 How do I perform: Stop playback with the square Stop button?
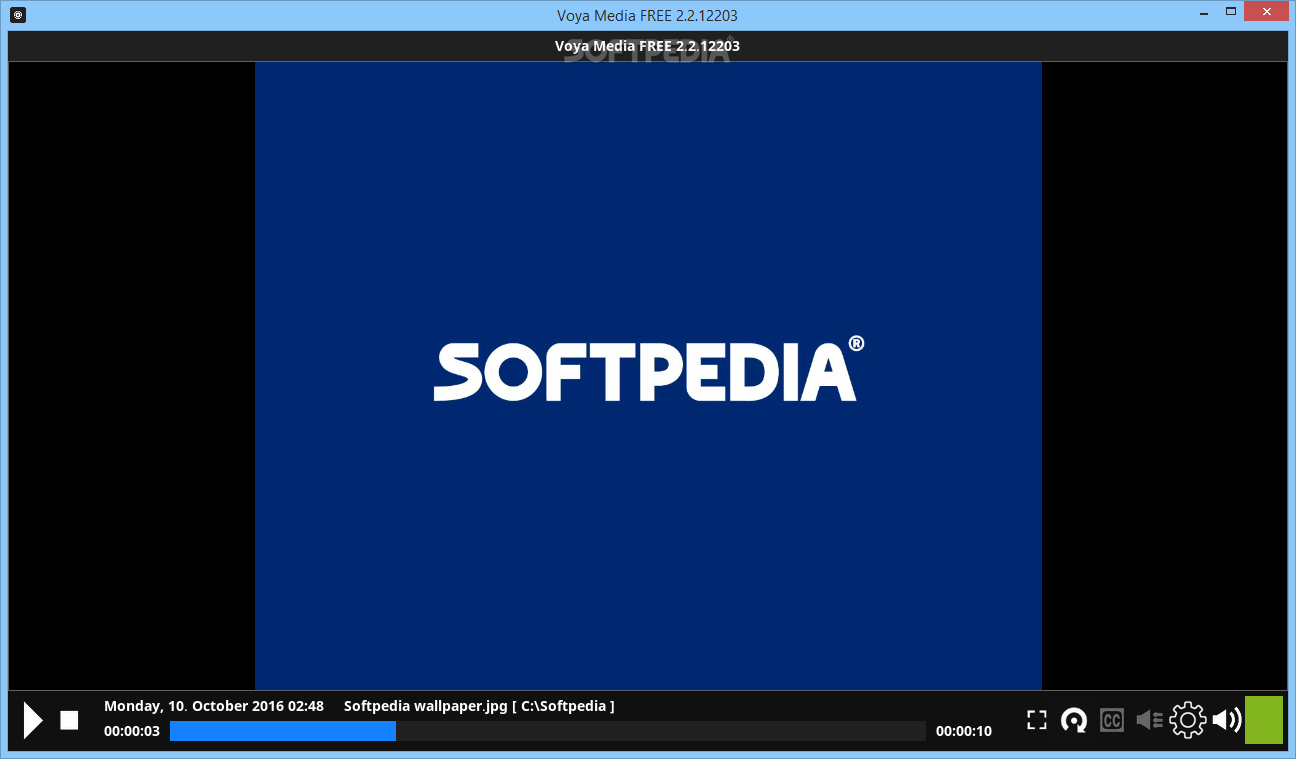[x=69, y=720]
